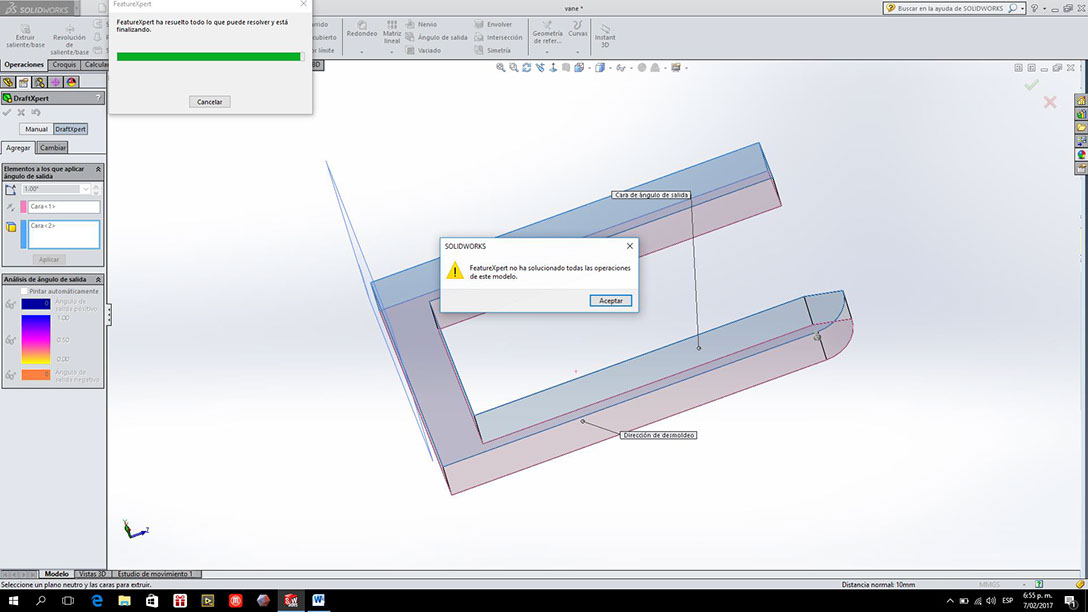Click the Cara<2> faces selection box
Viewport: 1088px width, 612px height.
pos(63,235)
